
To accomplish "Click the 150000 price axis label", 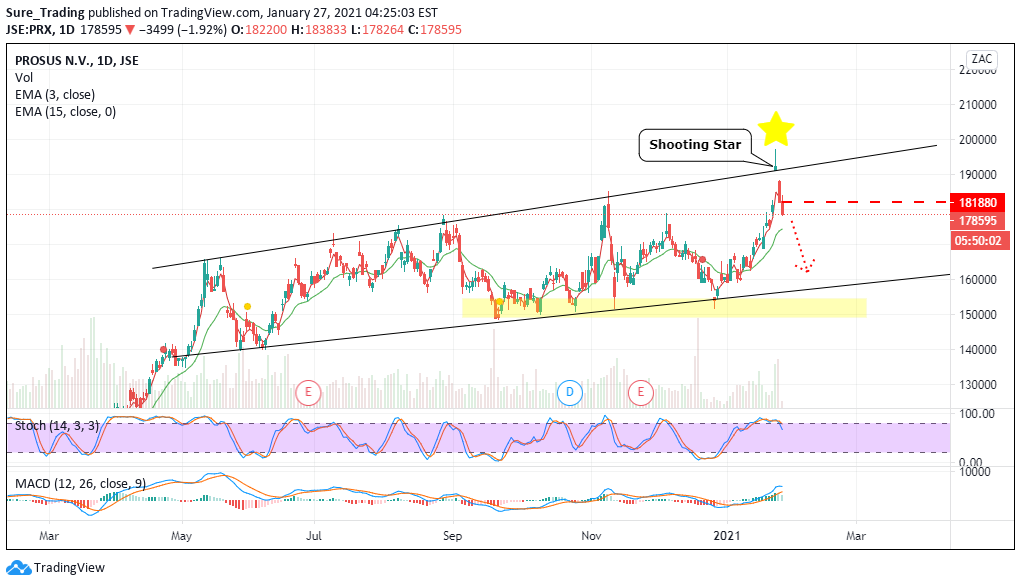I will [x=977, y=314].
